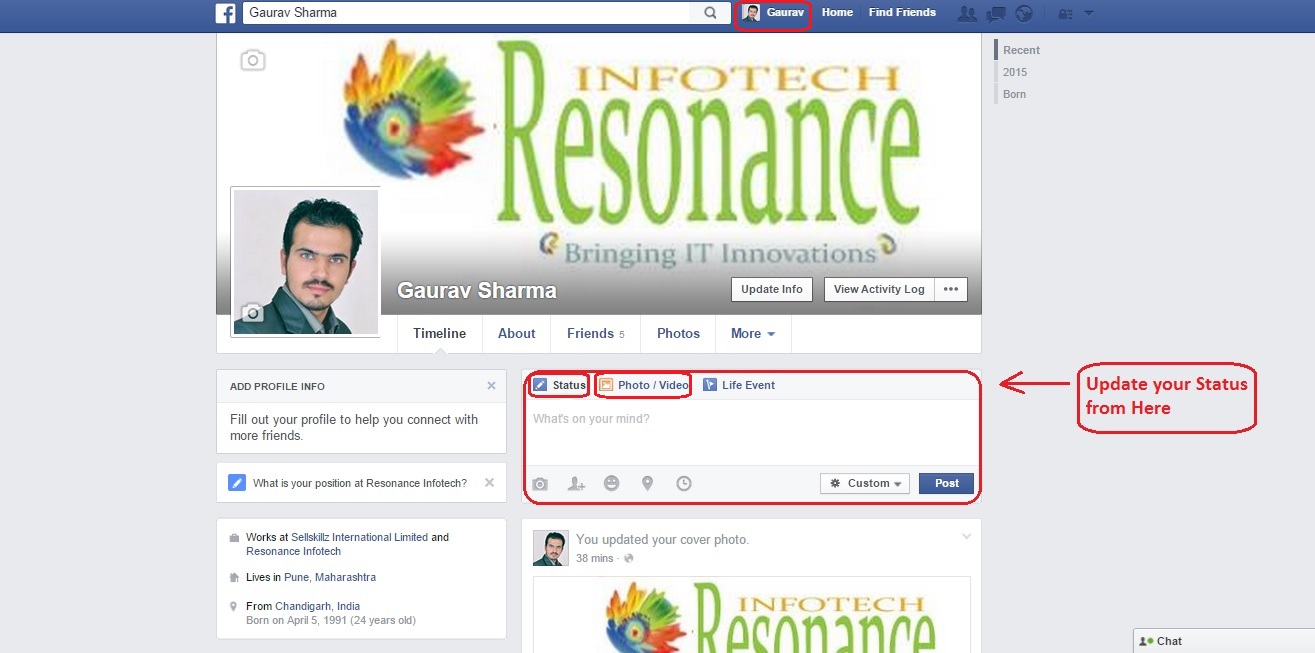Click the Facebook logo icon
Screen dimensions: 1315x653
226,13
